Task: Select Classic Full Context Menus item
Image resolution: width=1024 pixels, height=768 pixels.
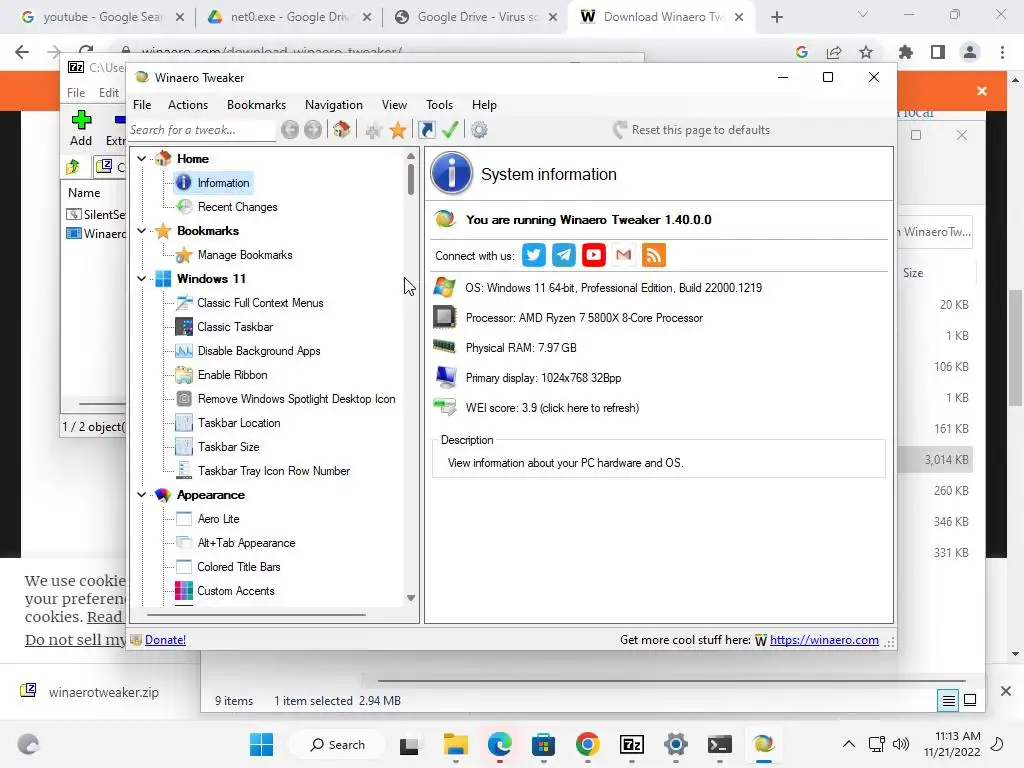Action: coord(260,303)
